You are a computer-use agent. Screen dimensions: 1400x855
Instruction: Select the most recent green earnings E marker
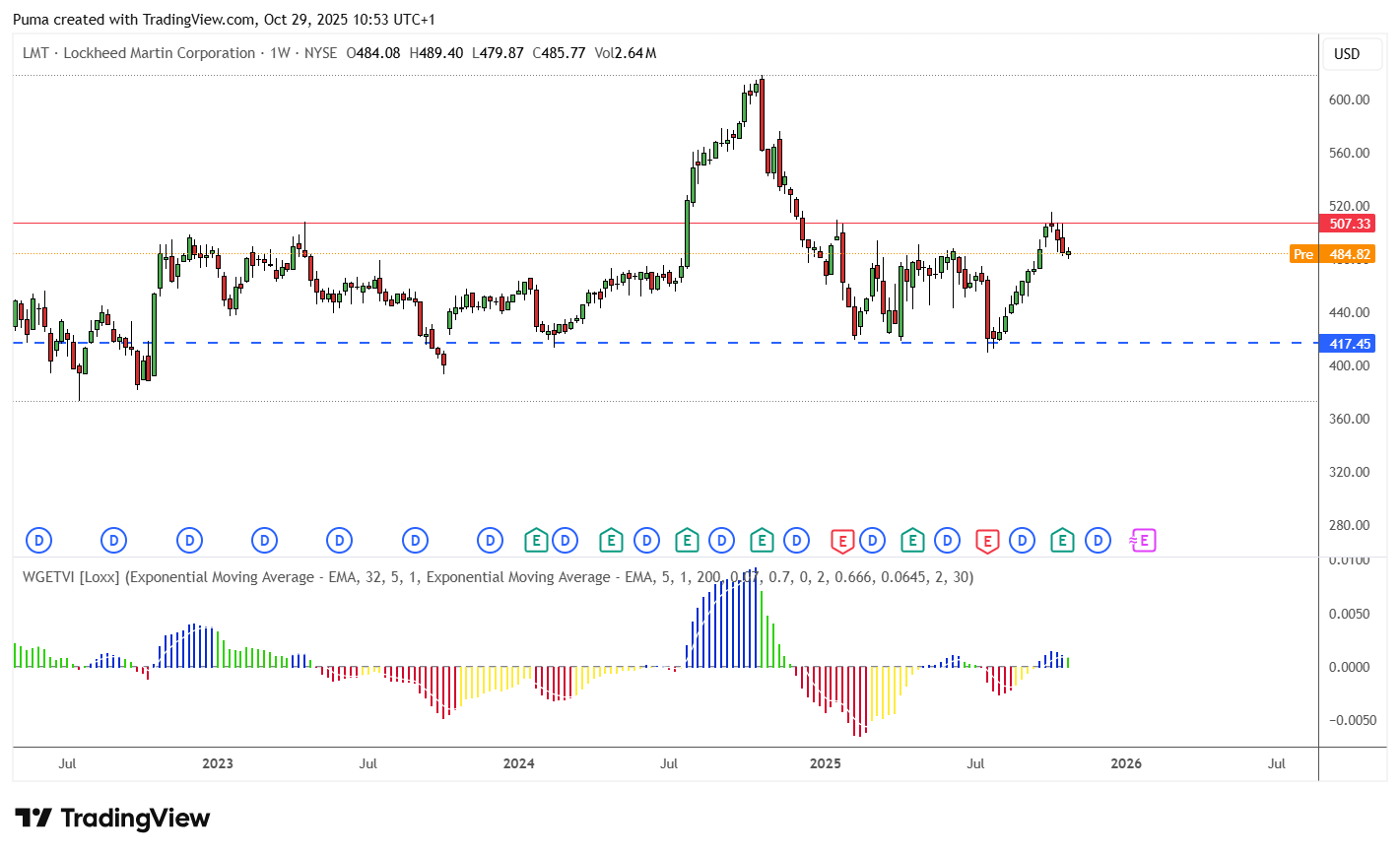coord(1061,540)
